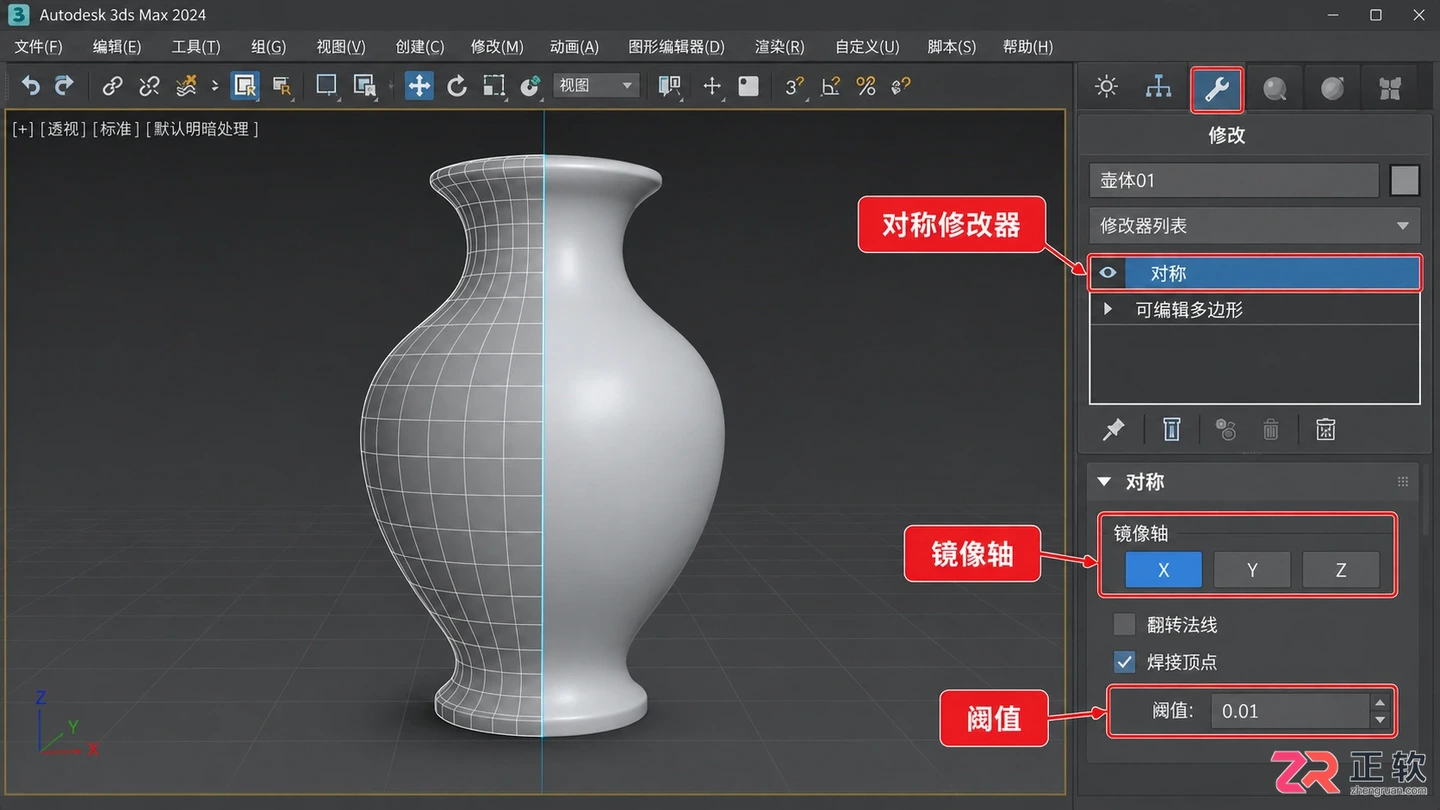The height and width of the screenshot is (810, 1440).
Task: Increase 阈值 with spinner up arrow
Action: click(1380, 703)
